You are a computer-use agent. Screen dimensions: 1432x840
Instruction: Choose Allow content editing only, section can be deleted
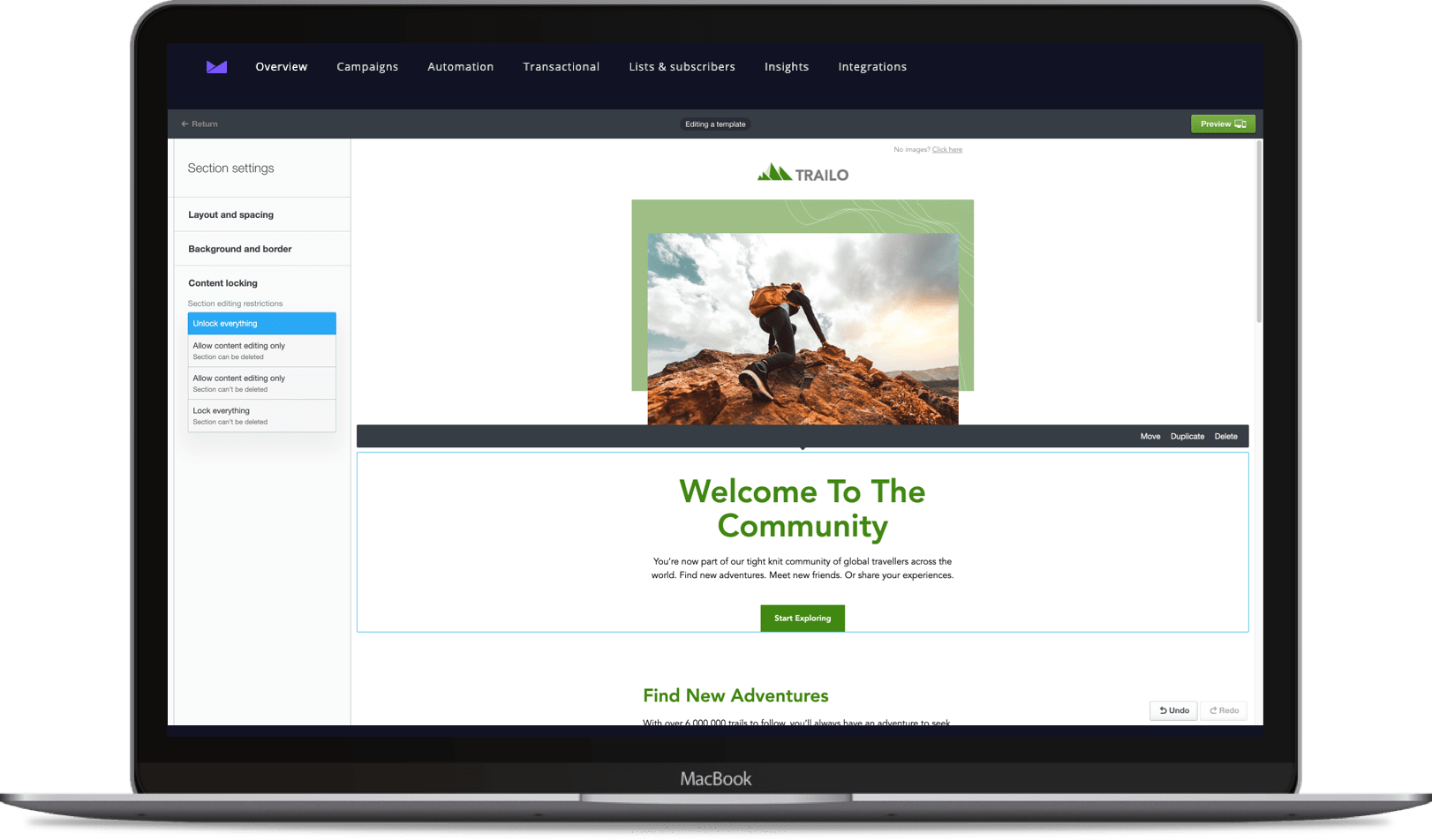click(x=261, y=350)
